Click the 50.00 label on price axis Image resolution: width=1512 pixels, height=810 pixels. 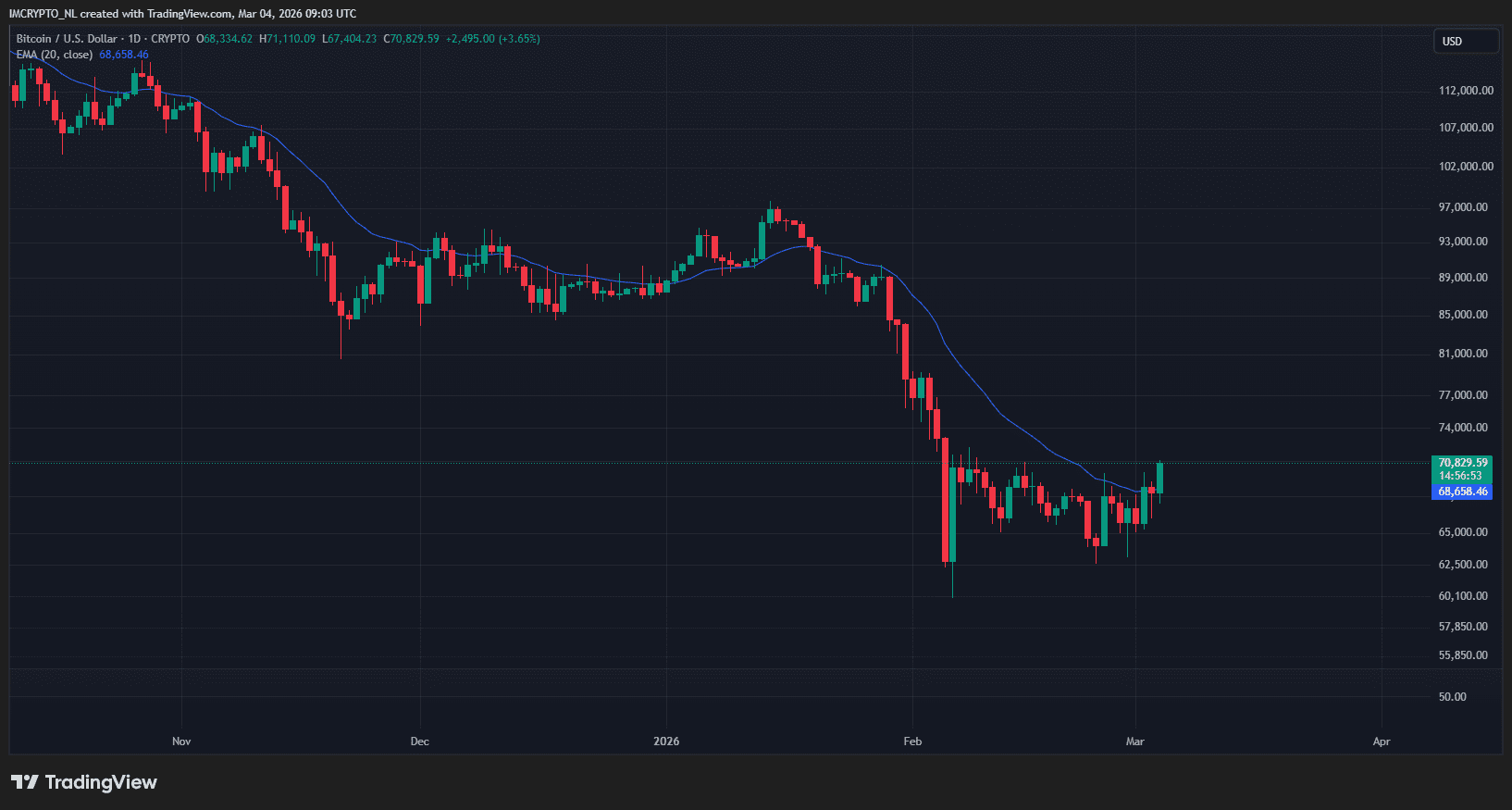pos(1452,697)
